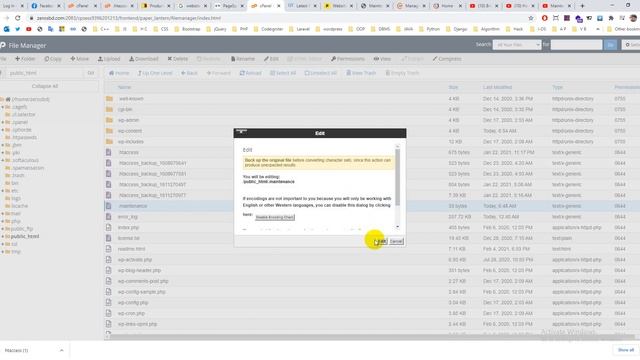
Task: Expand the tmp tree folder
Action: [2, 252]
